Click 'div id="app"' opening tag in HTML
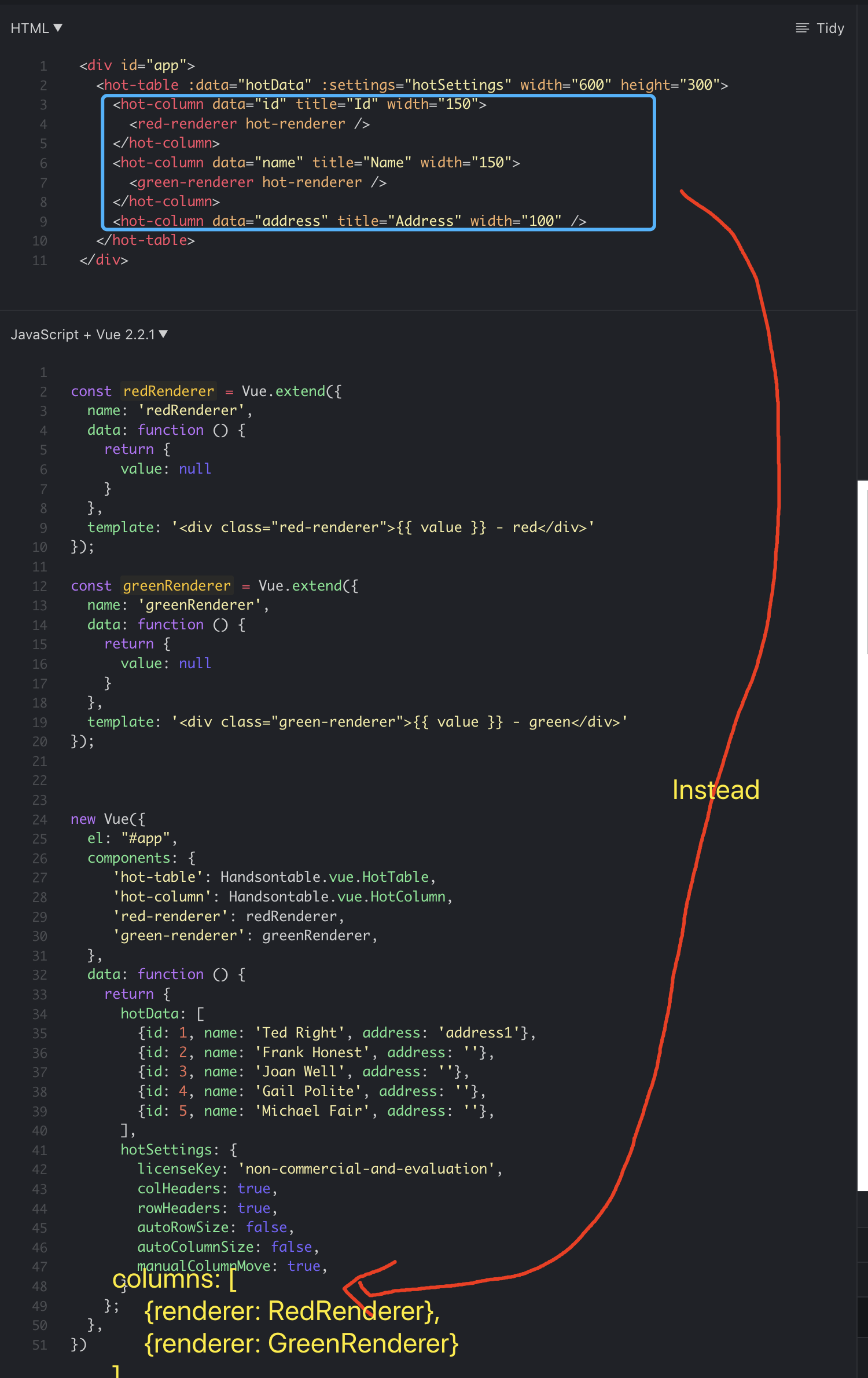This screenshot has width=868, height=1378. (x=137, y=65)
